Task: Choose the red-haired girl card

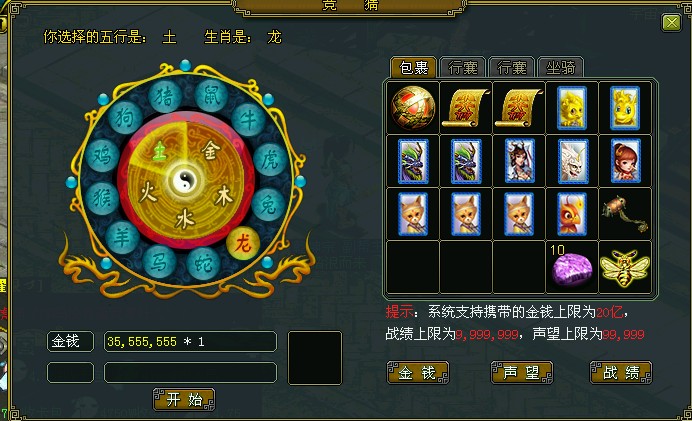Action: 625,161
